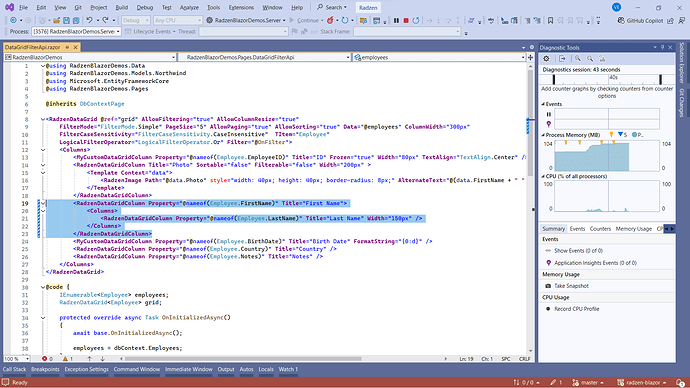
Task: Switch to the Memory Usage tab
Action: (634, 229)
